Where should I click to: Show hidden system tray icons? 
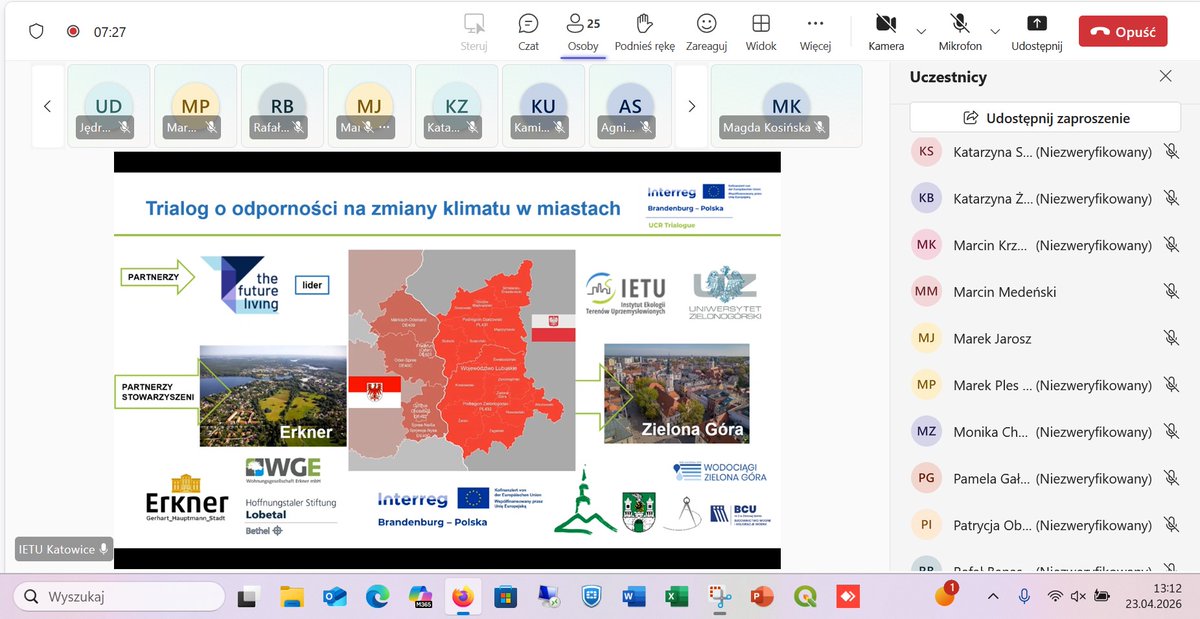coord(991,596)
